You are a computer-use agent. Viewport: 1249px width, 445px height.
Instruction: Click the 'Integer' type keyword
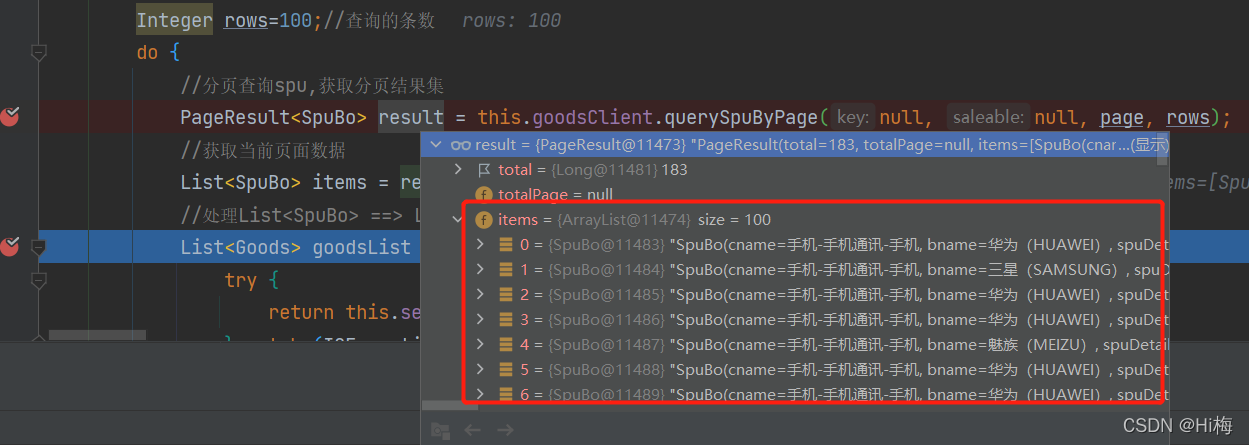[174, 21]
